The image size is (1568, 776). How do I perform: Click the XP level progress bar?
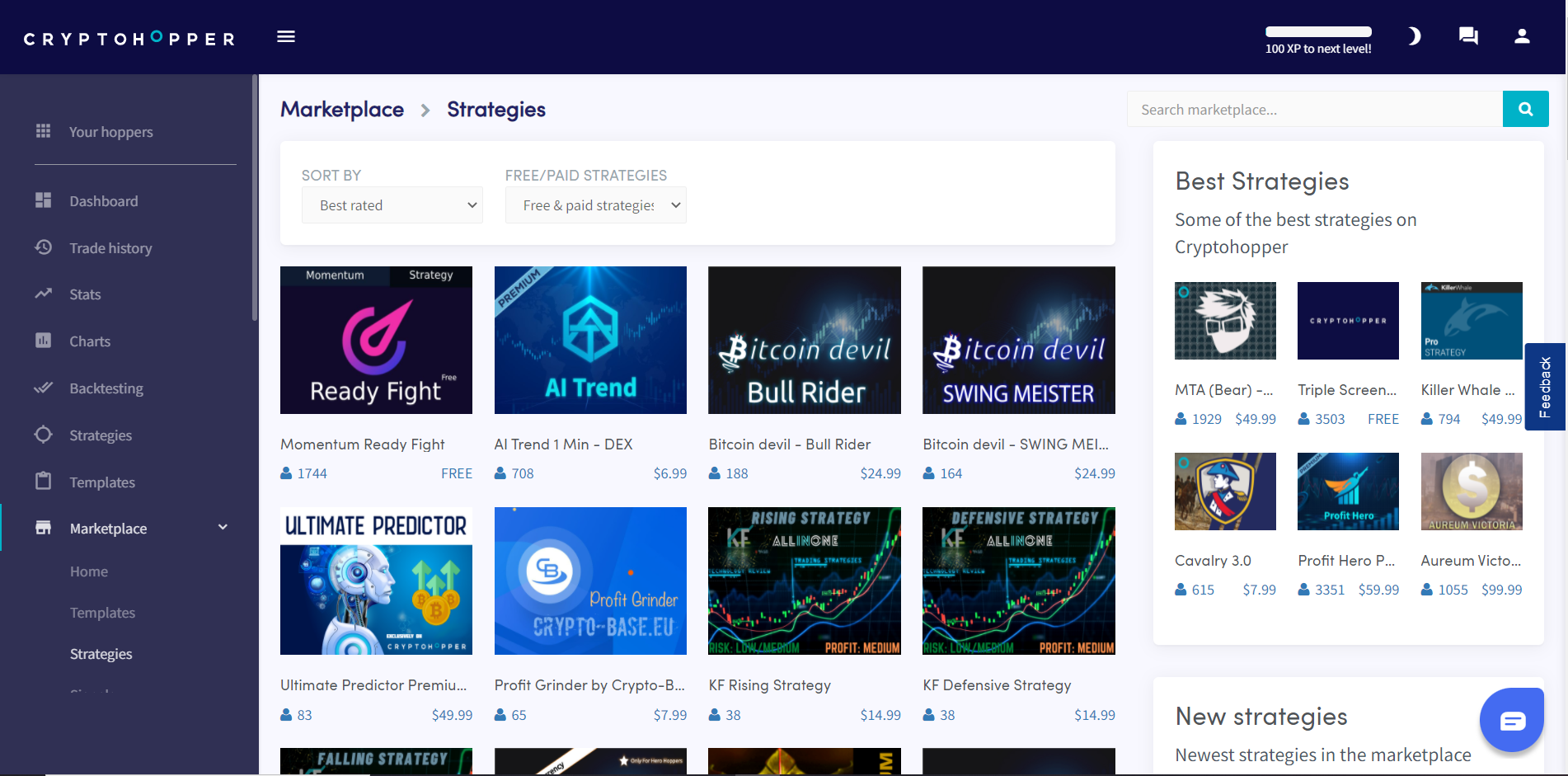coord(1318,32)
